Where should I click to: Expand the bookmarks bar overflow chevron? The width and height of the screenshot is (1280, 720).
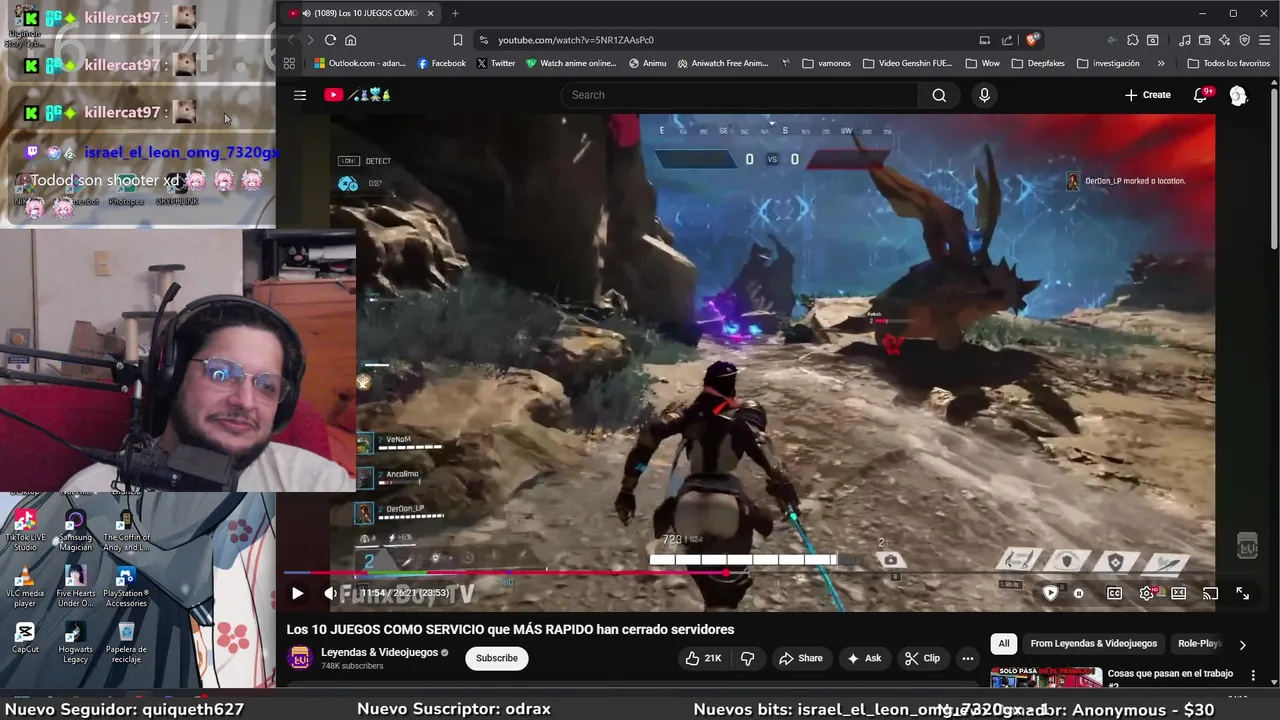coord(1160,63)
